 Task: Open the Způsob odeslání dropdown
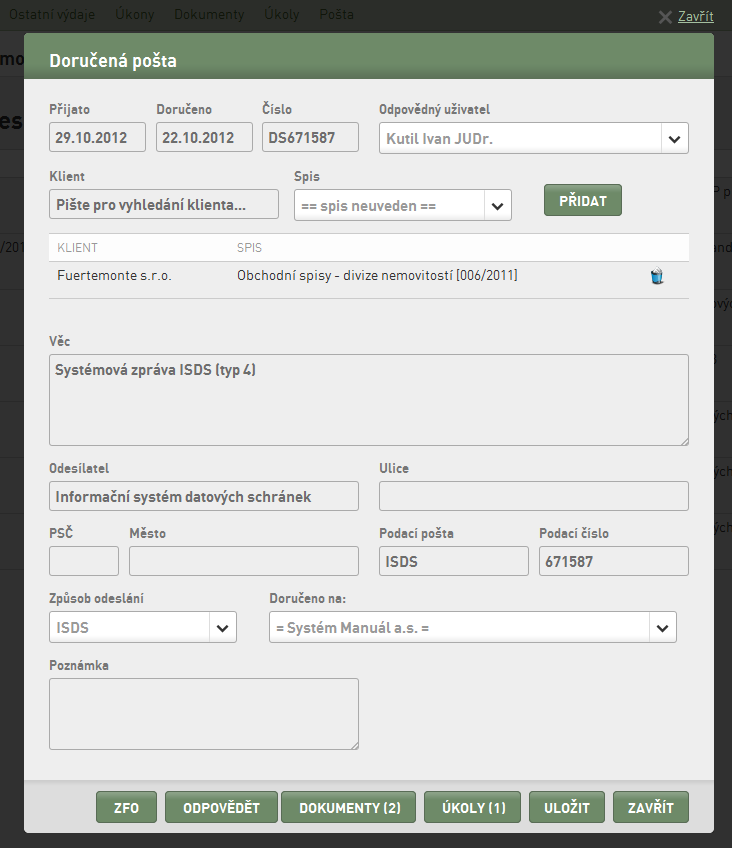coord(143,627)
